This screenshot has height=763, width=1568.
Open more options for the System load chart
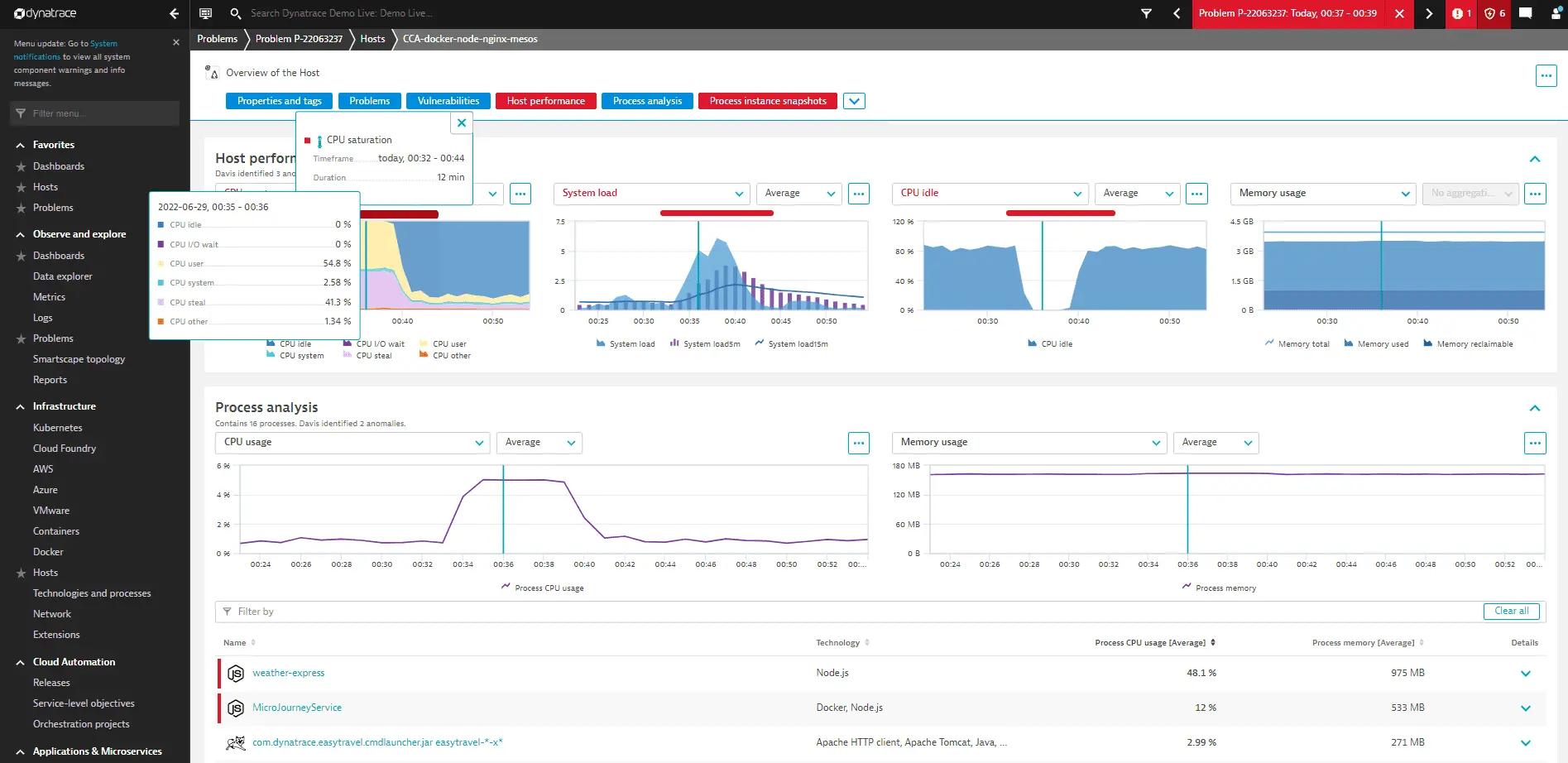coord(859,194)
